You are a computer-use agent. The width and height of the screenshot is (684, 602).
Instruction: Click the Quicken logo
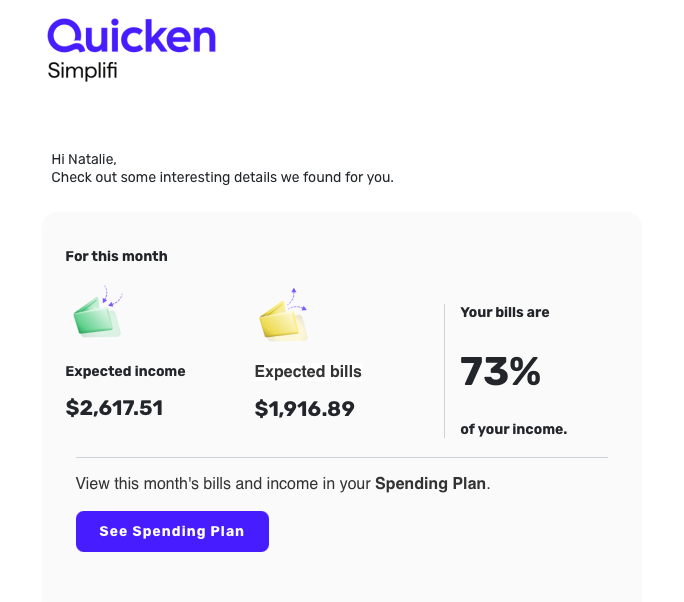(x=131, y=36)
